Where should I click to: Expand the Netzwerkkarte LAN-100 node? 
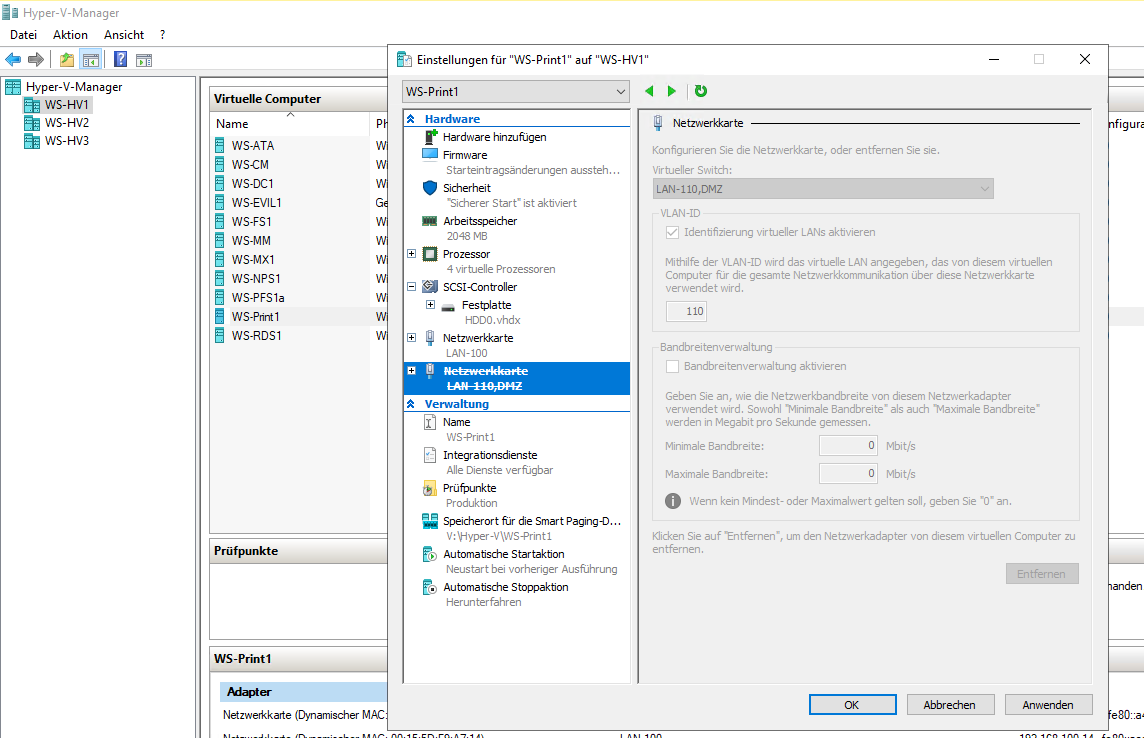pos(411,338)
